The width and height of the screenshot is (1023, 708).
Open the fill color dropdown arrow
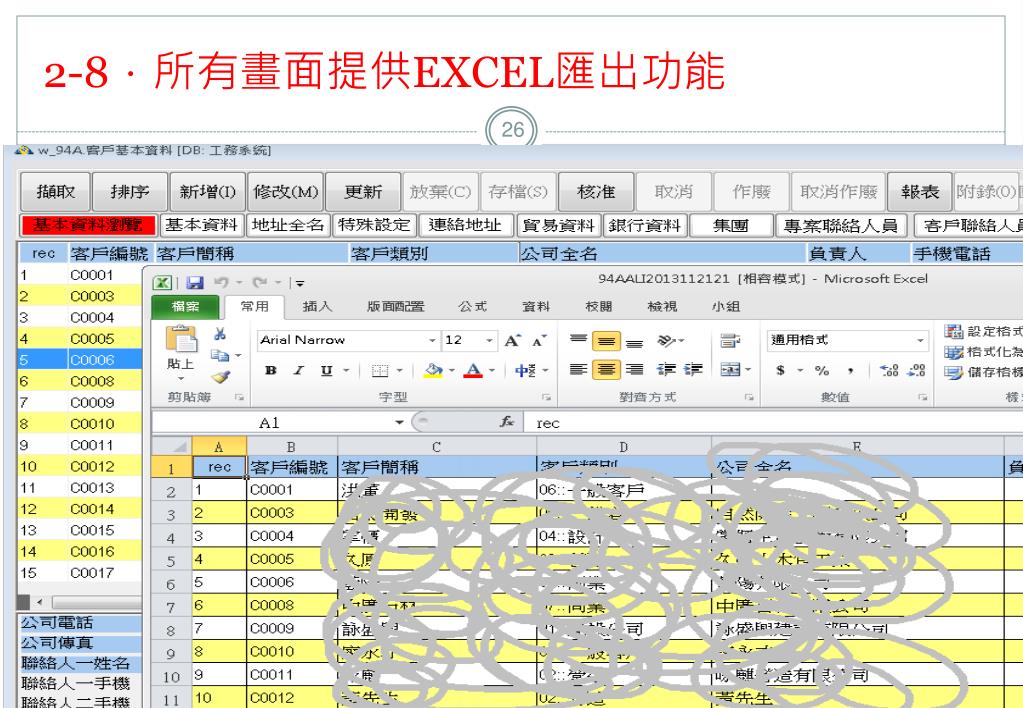[451, 371]
